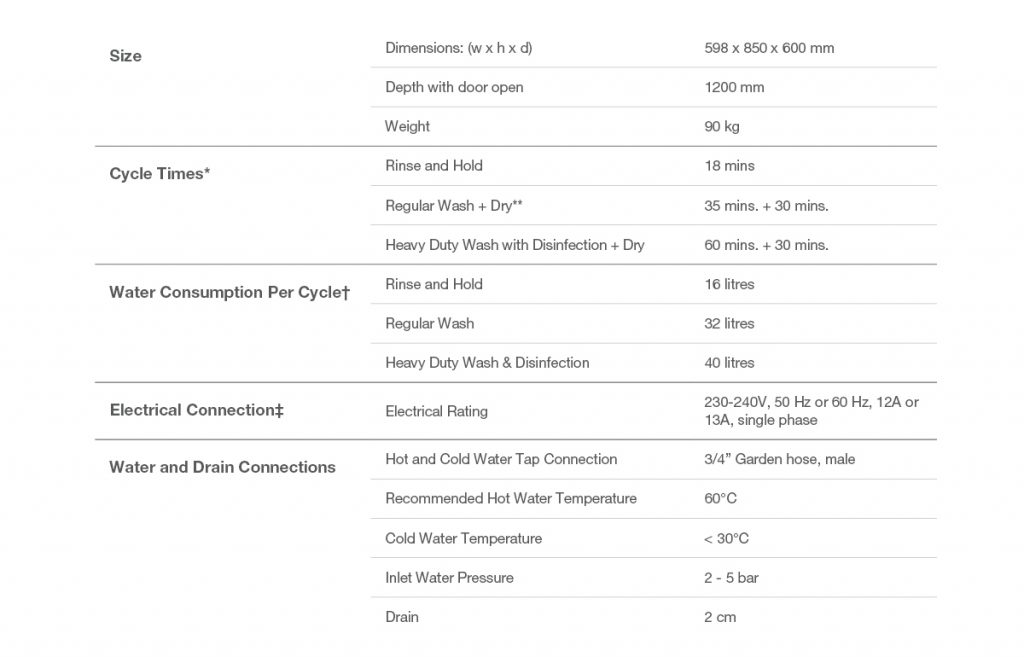Click the Regular Wash + Dry** label
The image size is (1024, 657).
455,206
